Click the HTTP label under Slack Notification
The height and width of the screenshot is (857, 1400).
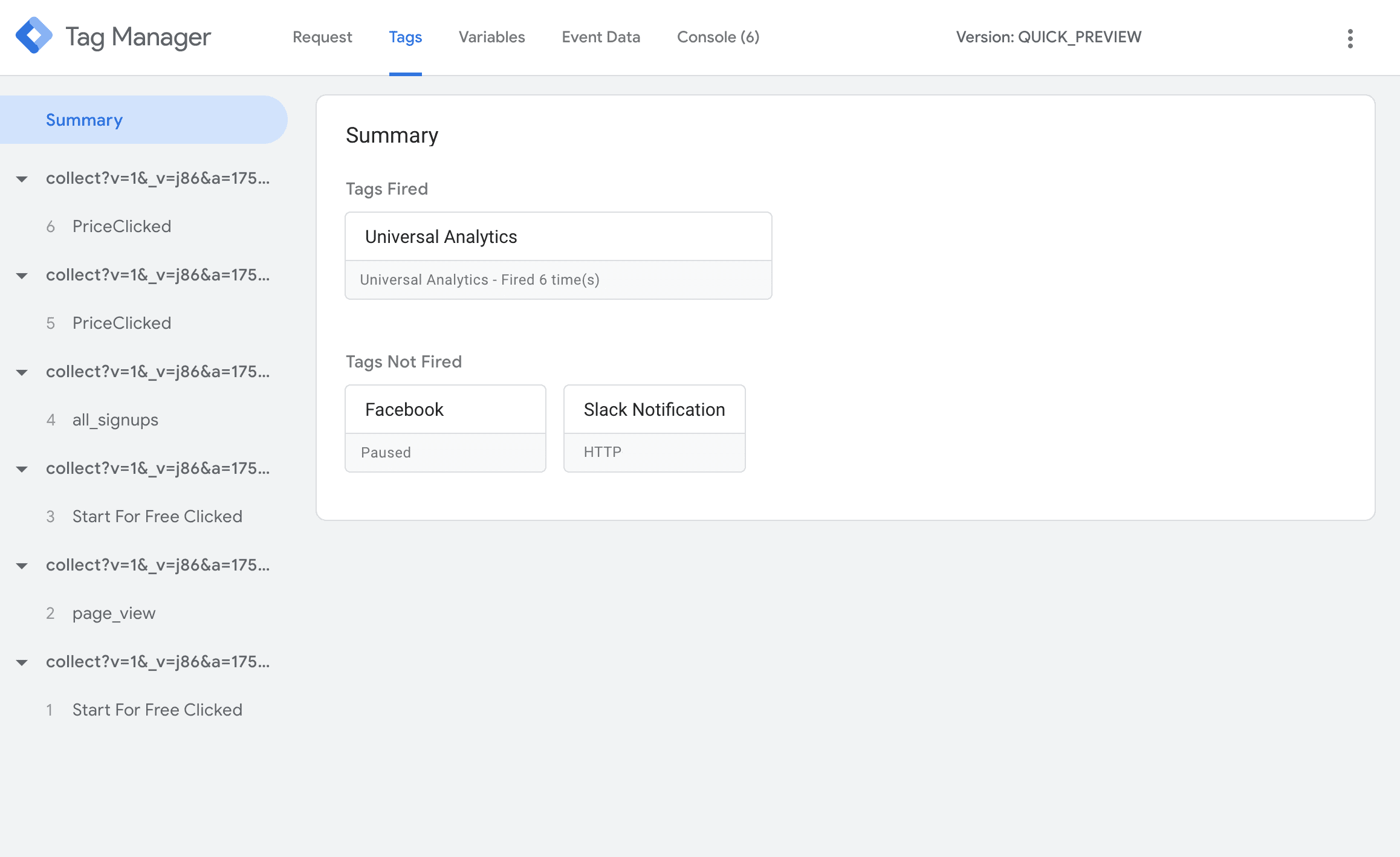(602, 452)
